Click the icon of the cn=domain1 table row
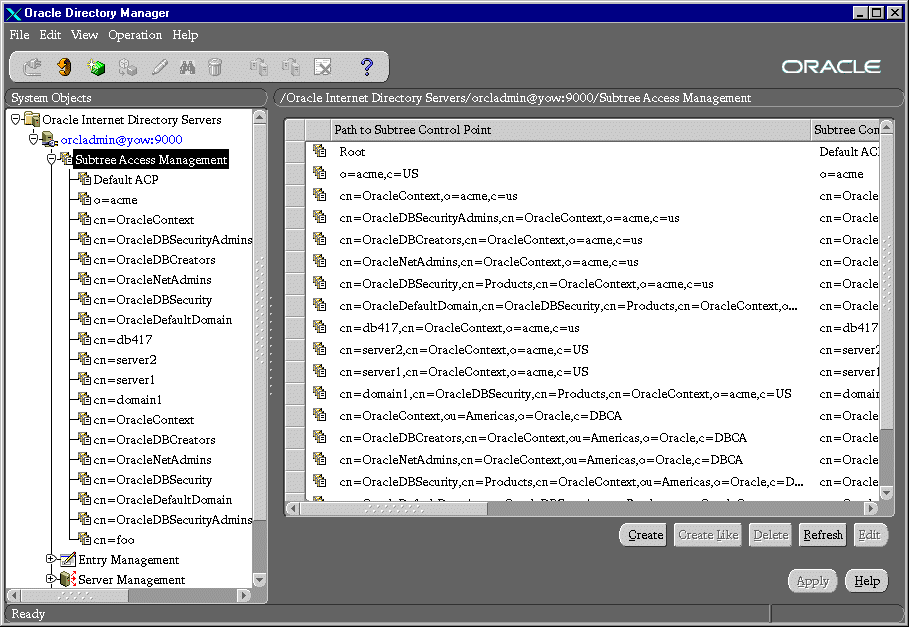 (319, 393)
